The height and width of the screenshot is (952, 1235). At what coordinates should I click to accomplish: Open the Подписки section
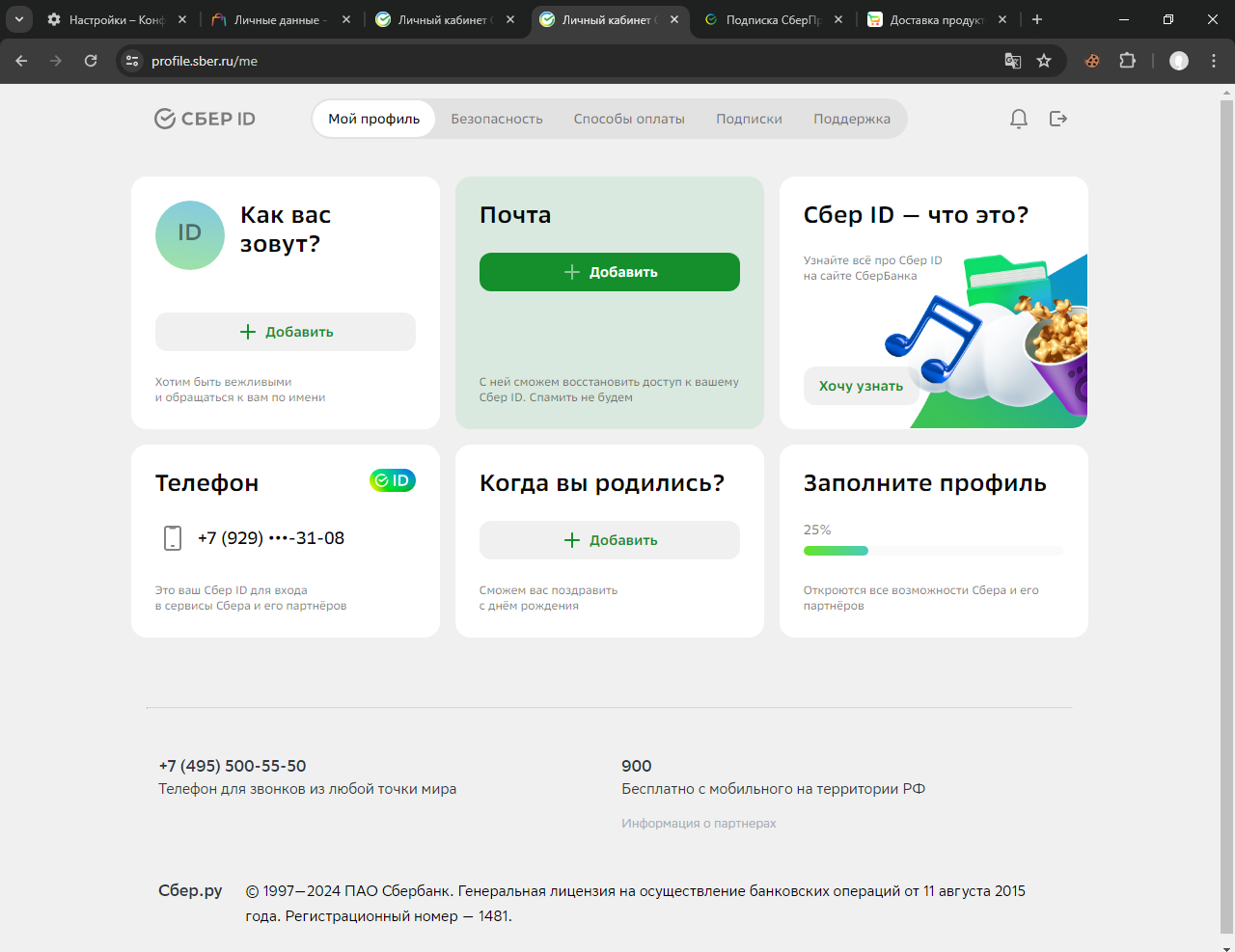pyautogui.click(x=749, y=119)
